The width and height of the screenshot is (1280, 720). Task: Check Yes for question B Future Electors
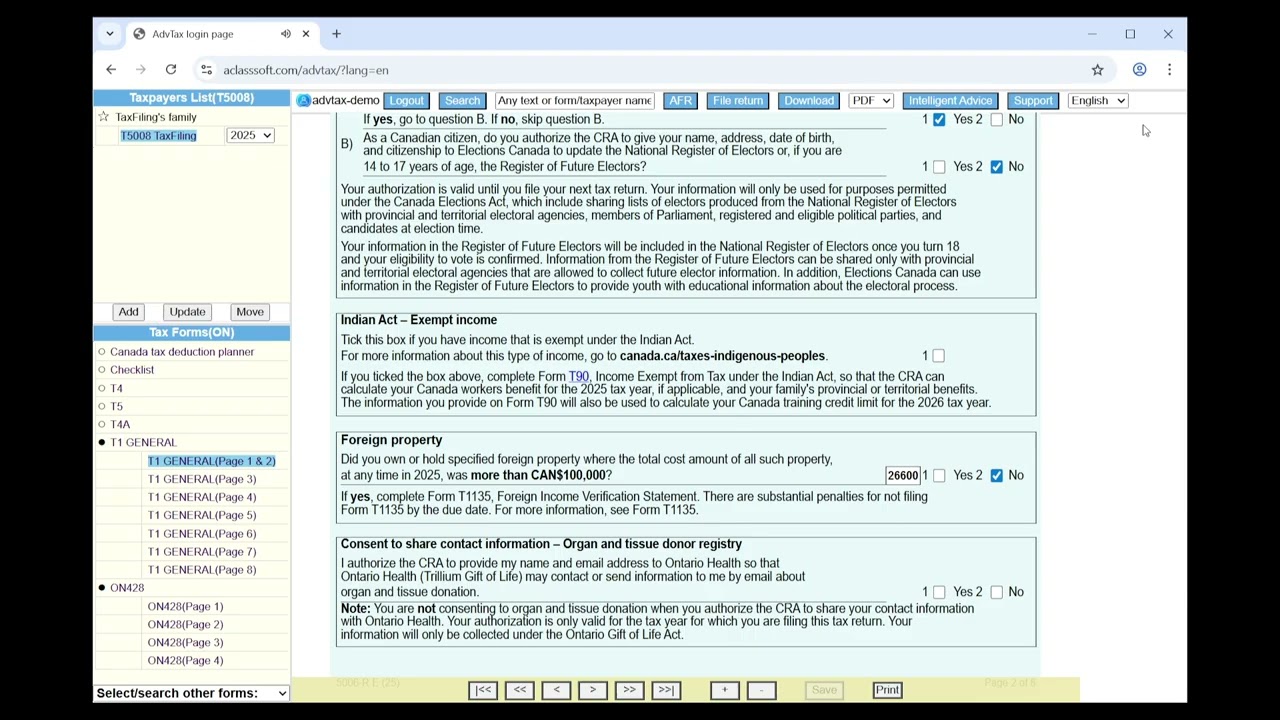(939, 167)
